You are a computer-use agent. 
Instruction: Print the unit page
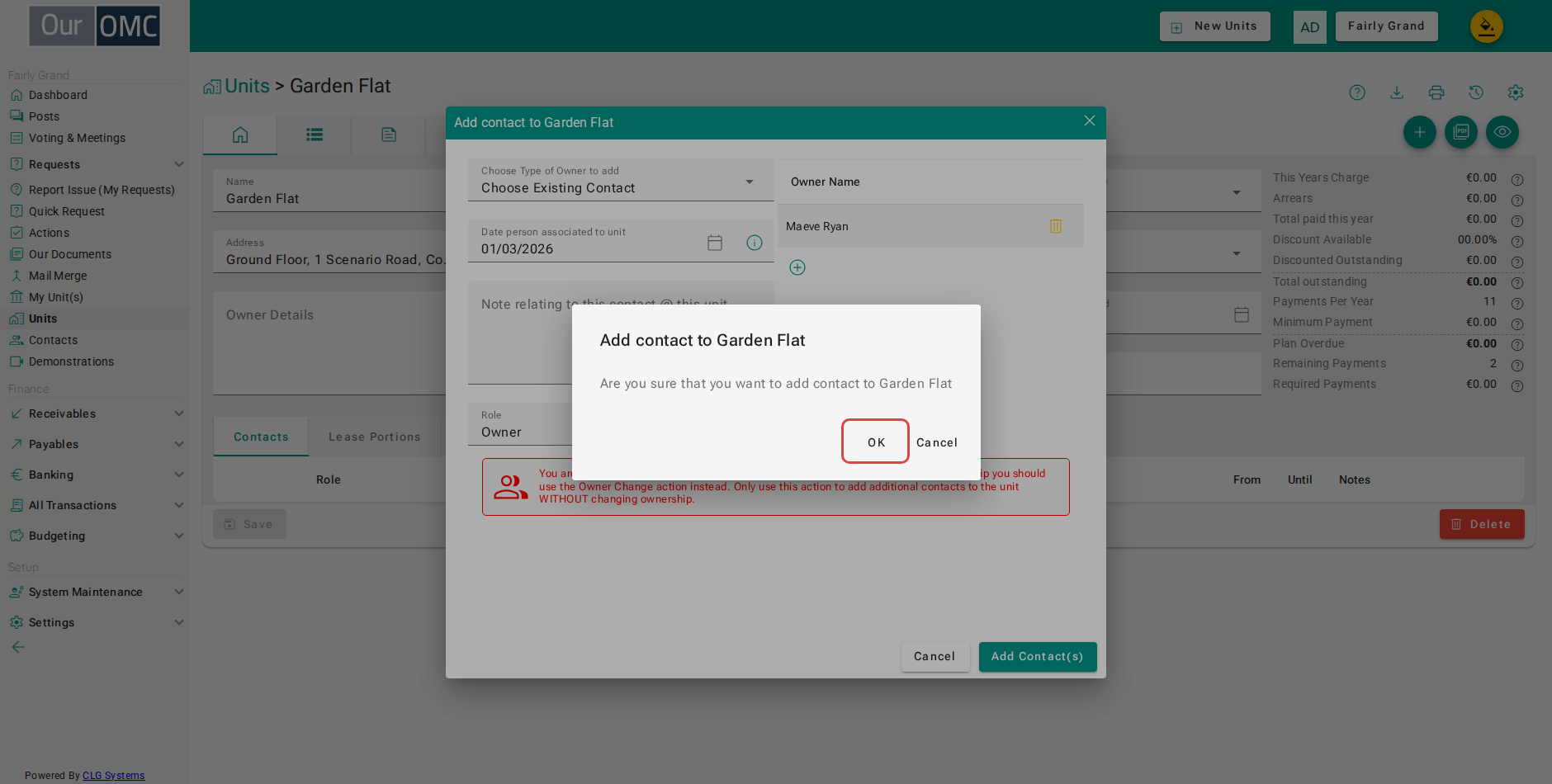coord(1436,92)
